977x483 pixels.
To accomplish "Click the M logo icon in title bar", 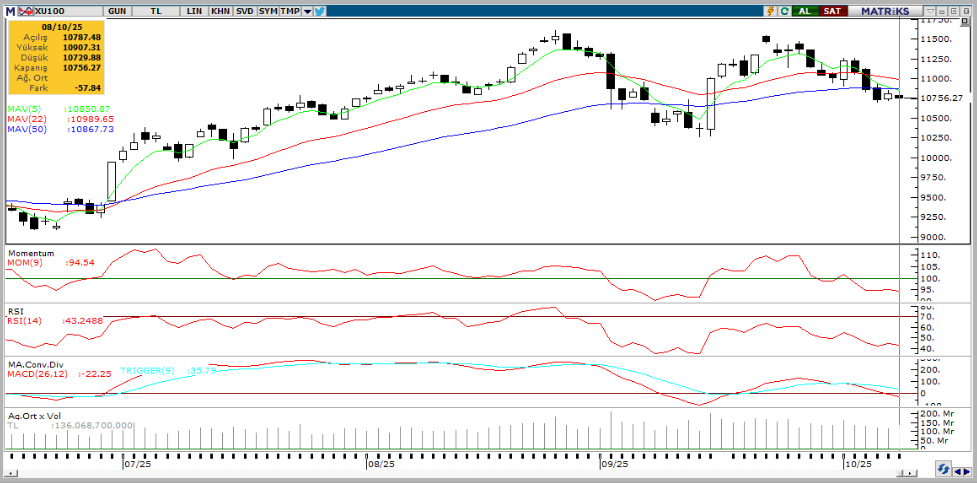I will (11, 11).
